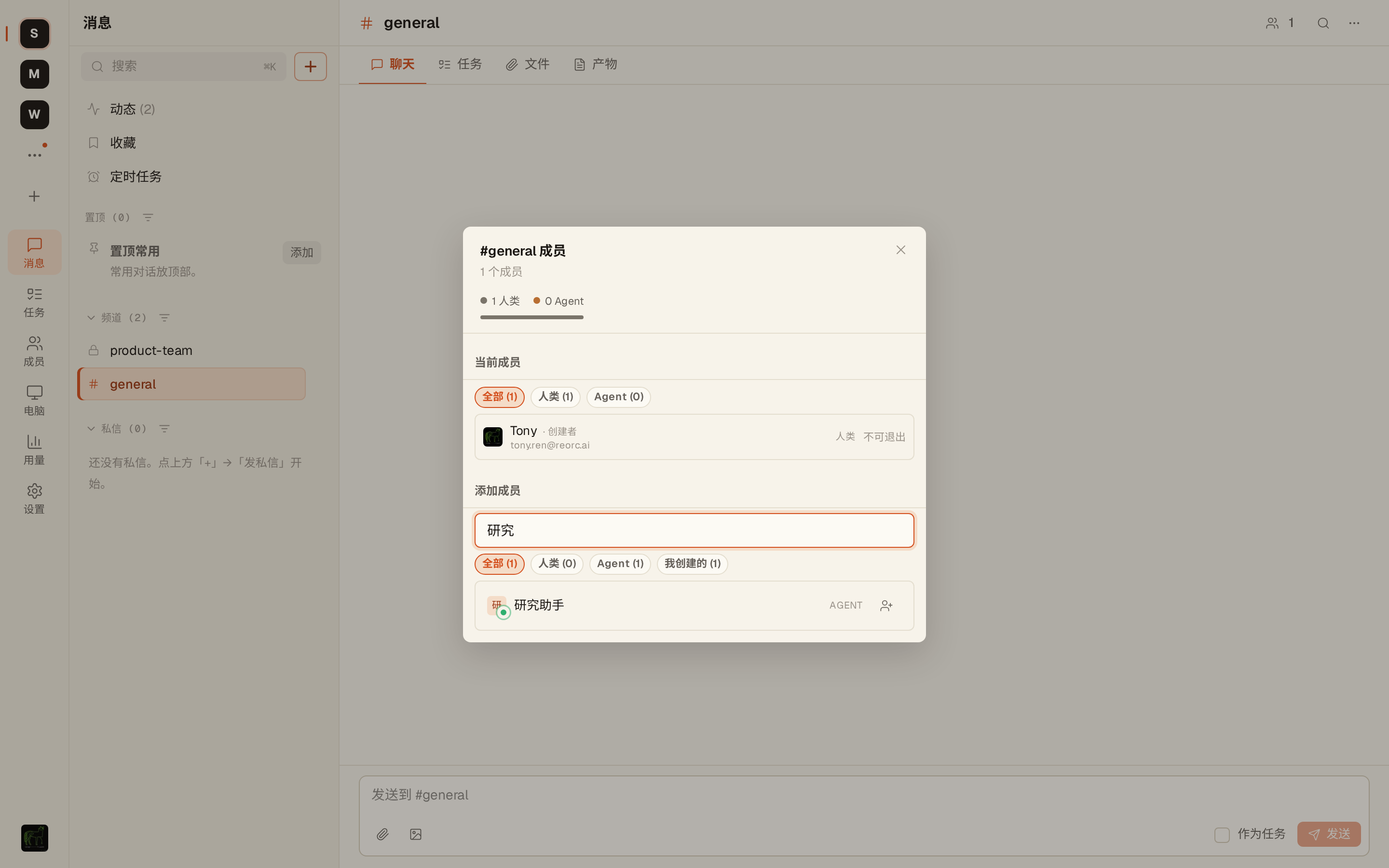Open the 用量 statistics icon

point(34,449)
